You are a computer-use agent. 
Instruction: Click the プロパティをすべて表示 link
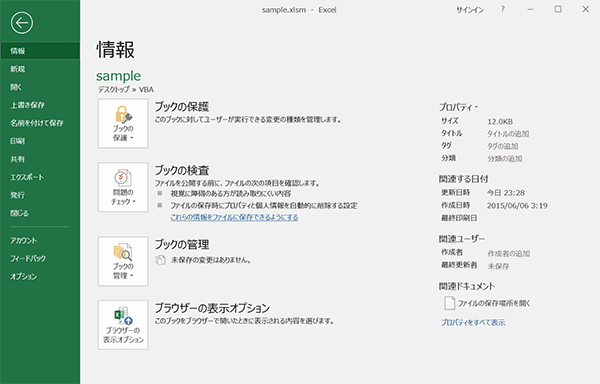(x=473, y=322)
